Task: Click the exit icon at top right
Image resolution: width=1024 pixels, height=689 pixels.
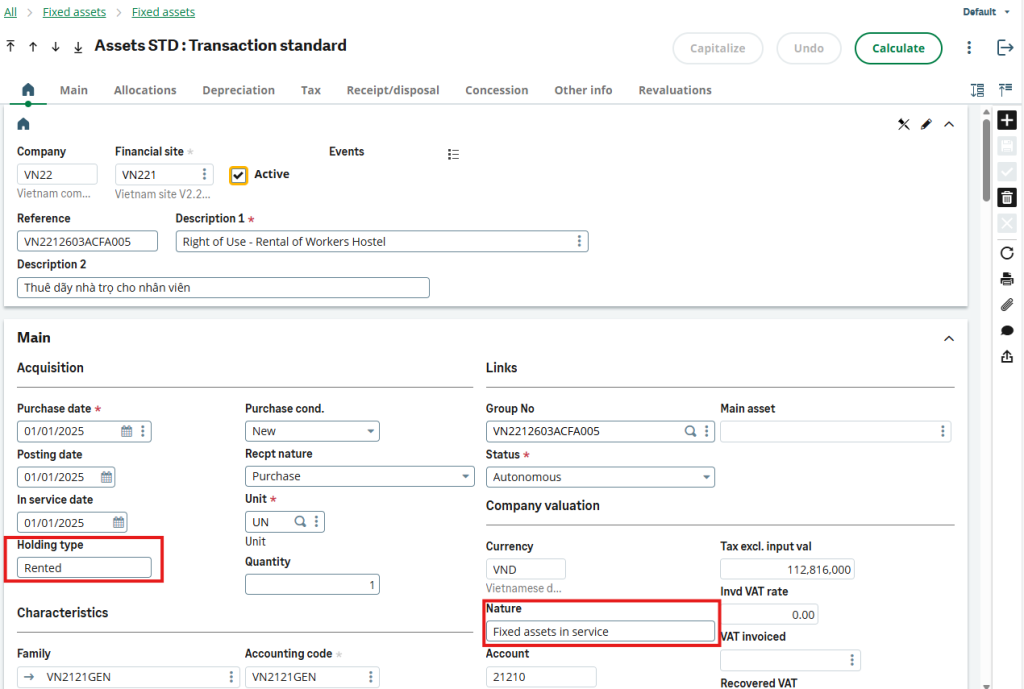Action: (1005, 48)
